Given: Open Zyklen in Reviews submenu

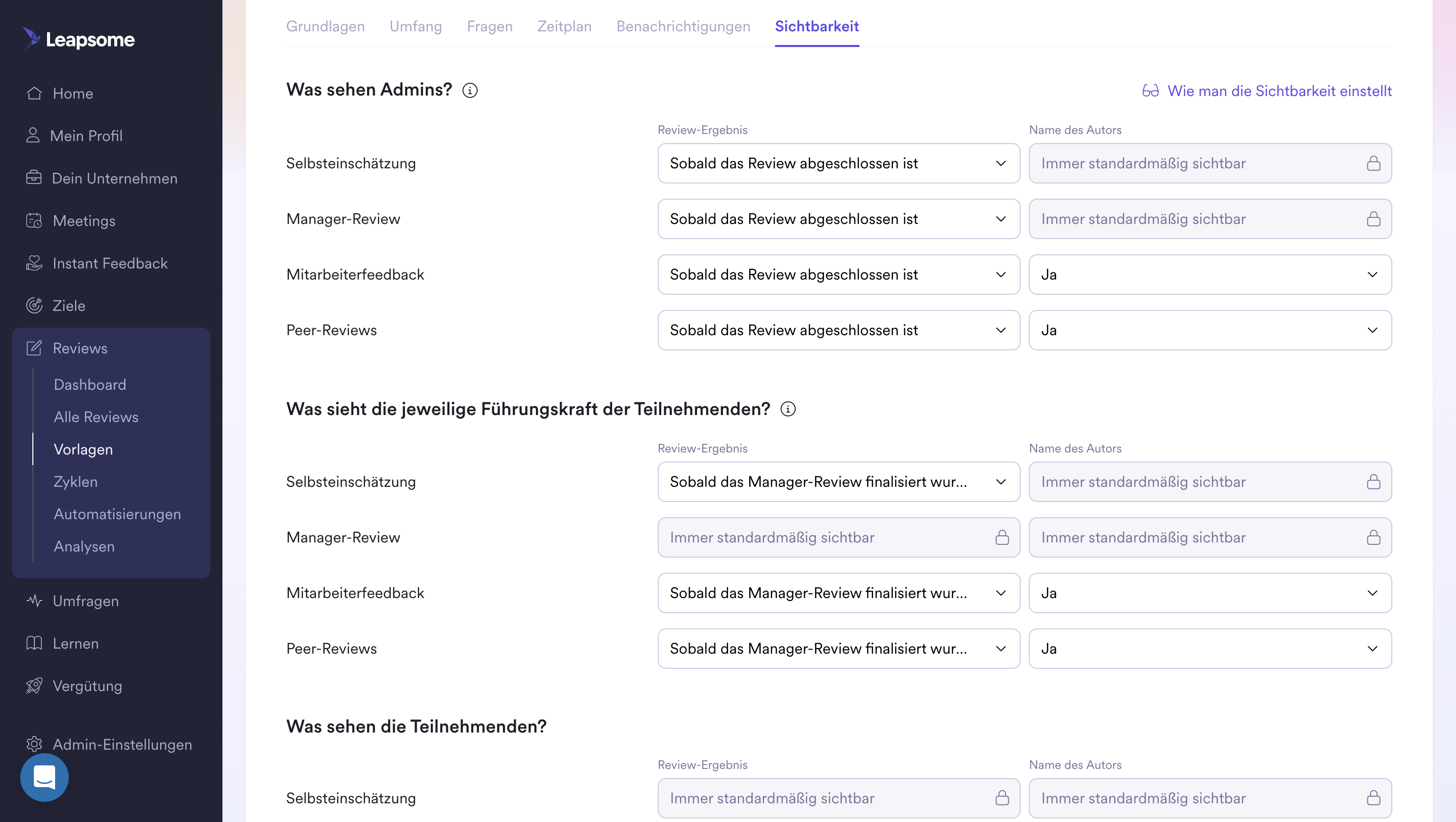Looking at the screenshot, I should tap(76, 482).
